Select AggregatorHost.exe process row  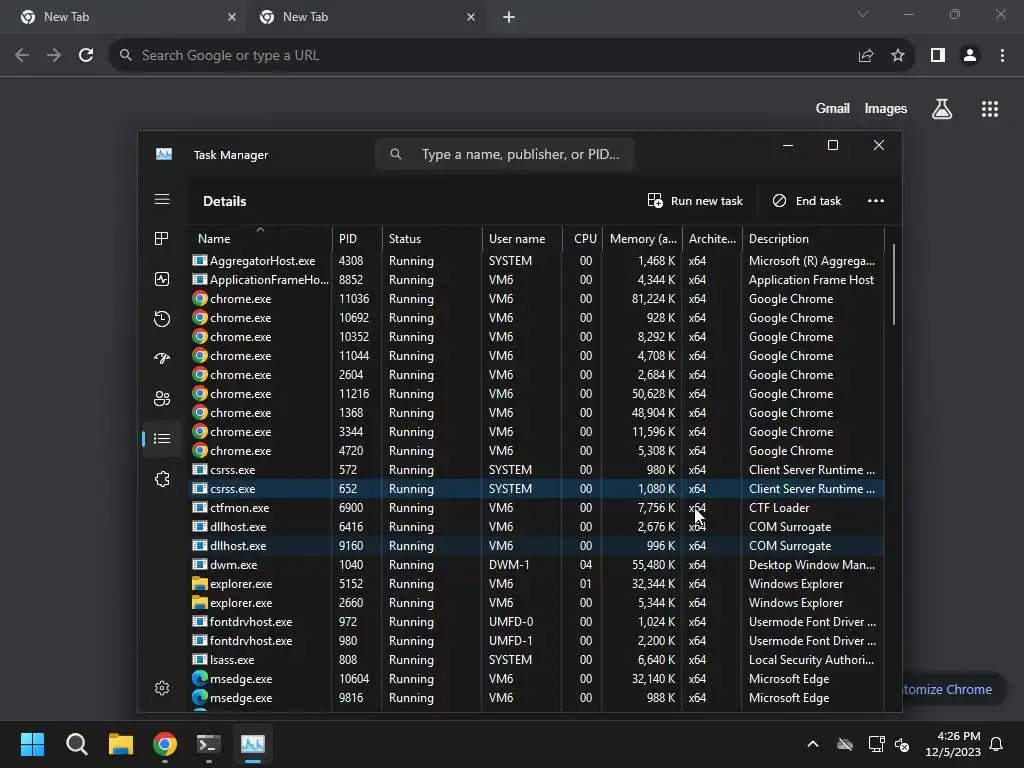[x=536, y=261]
